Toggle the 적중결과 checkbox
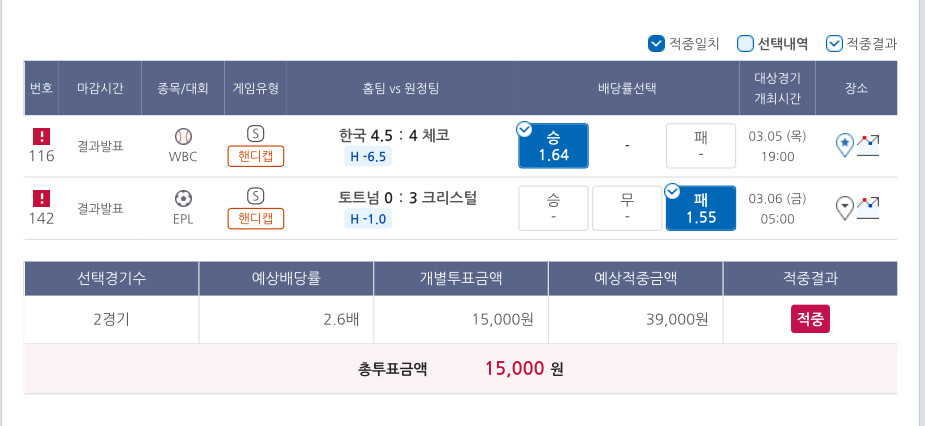Image resolution: width=925 pixels, height=426 pixels. tap(834, 43)
